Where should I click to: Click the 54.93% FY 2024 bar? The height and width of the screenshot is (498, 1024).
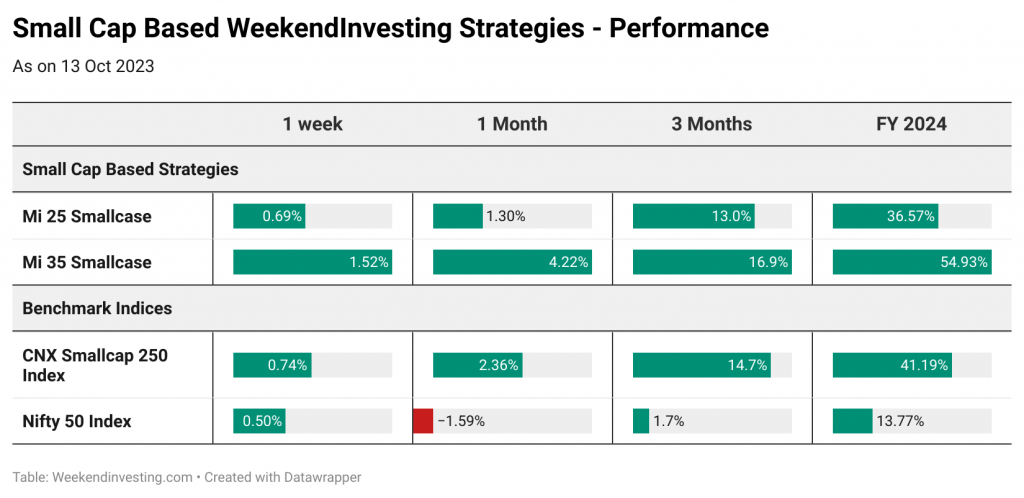point(912,262)
